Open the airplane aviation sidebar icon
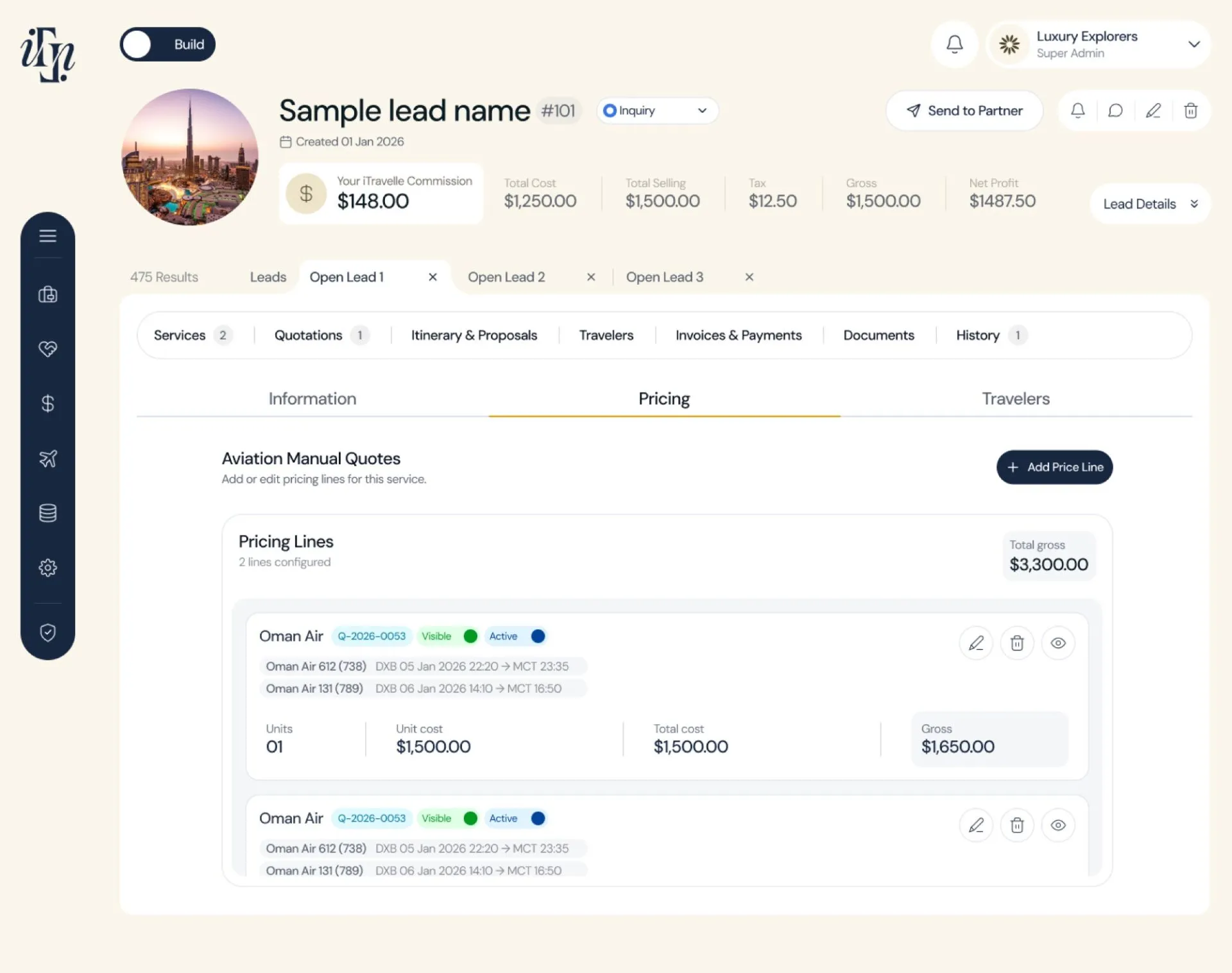The height and width of the screenshot is (973, 1232). [47, 458]
